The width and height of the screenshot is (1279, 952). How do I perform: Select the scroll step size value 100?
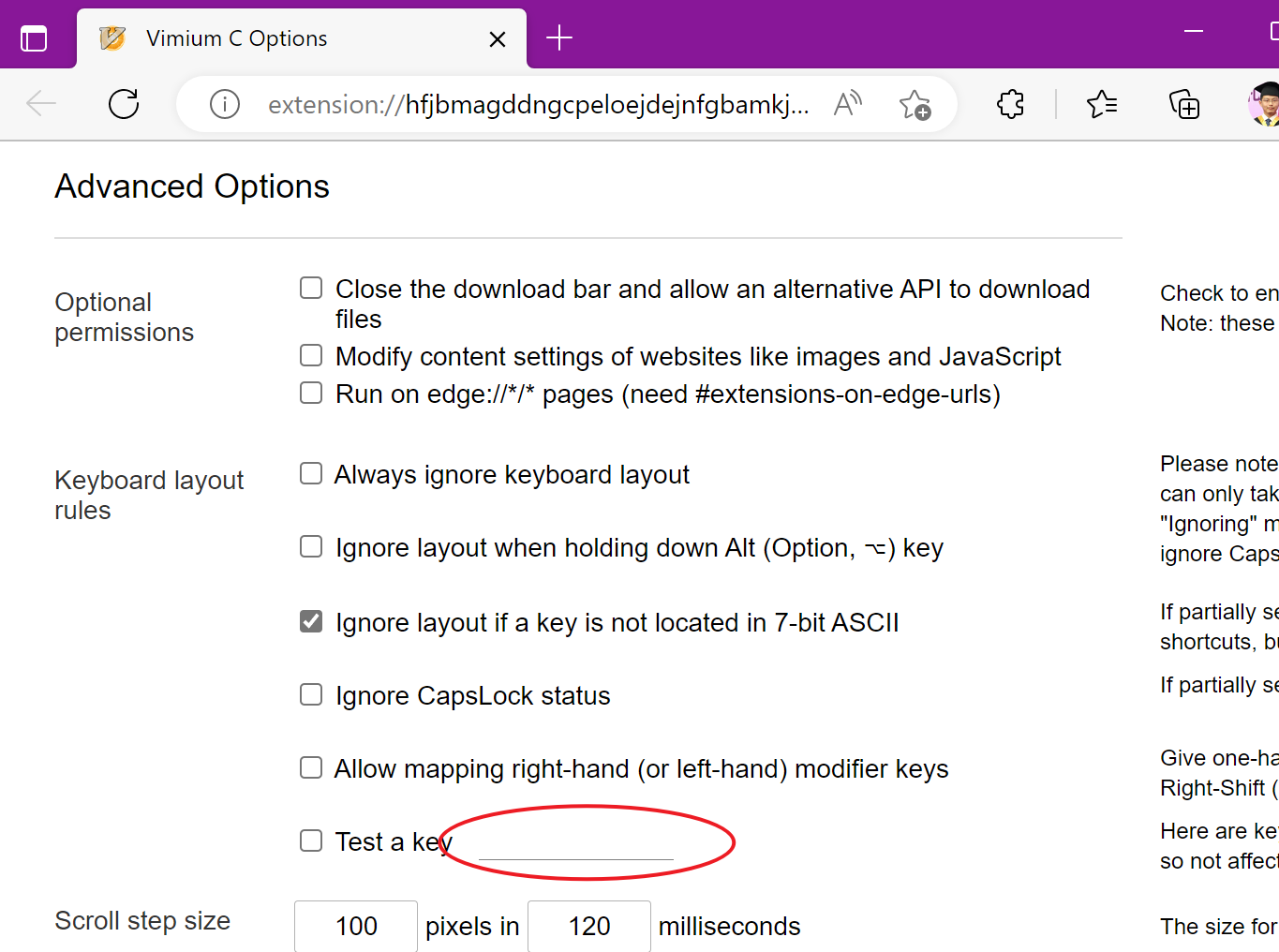(x=355, y=926)
